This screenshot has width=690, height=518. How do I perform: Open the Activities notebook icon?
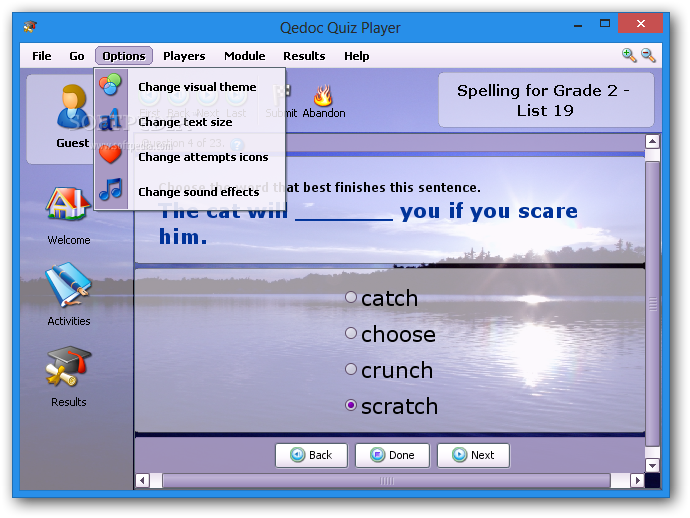(x=68, y=284)
